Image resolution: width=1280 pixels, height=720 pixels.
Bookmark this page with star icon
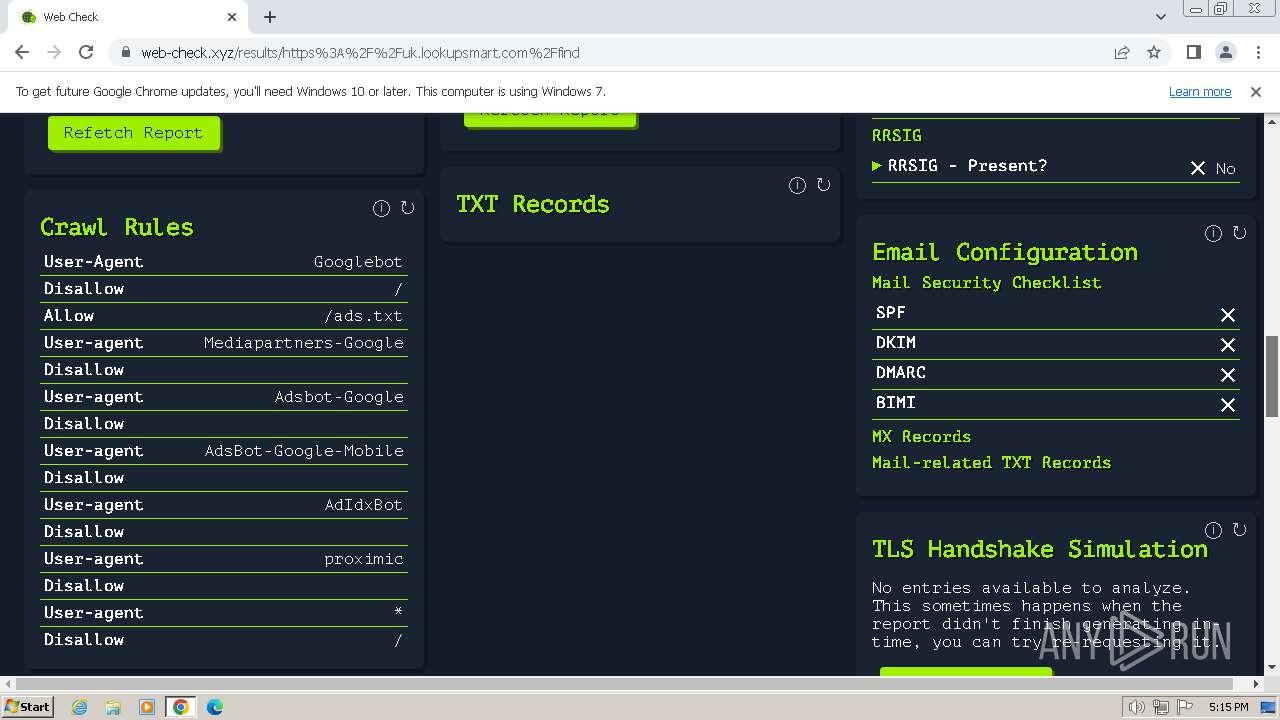click(1154, 52)
